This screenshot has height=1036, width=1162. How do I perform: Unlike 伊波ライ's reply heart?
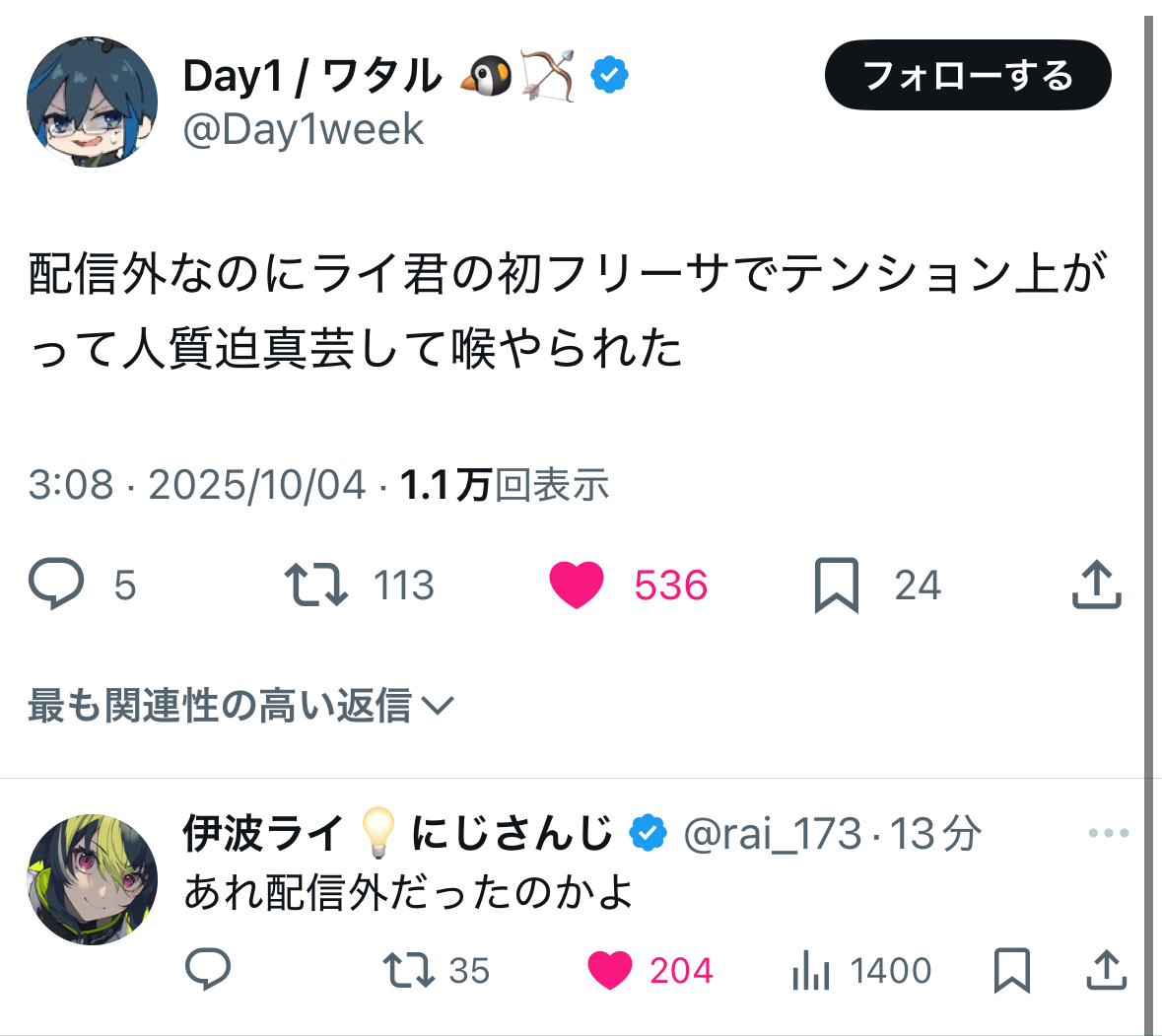click(610, 970)
